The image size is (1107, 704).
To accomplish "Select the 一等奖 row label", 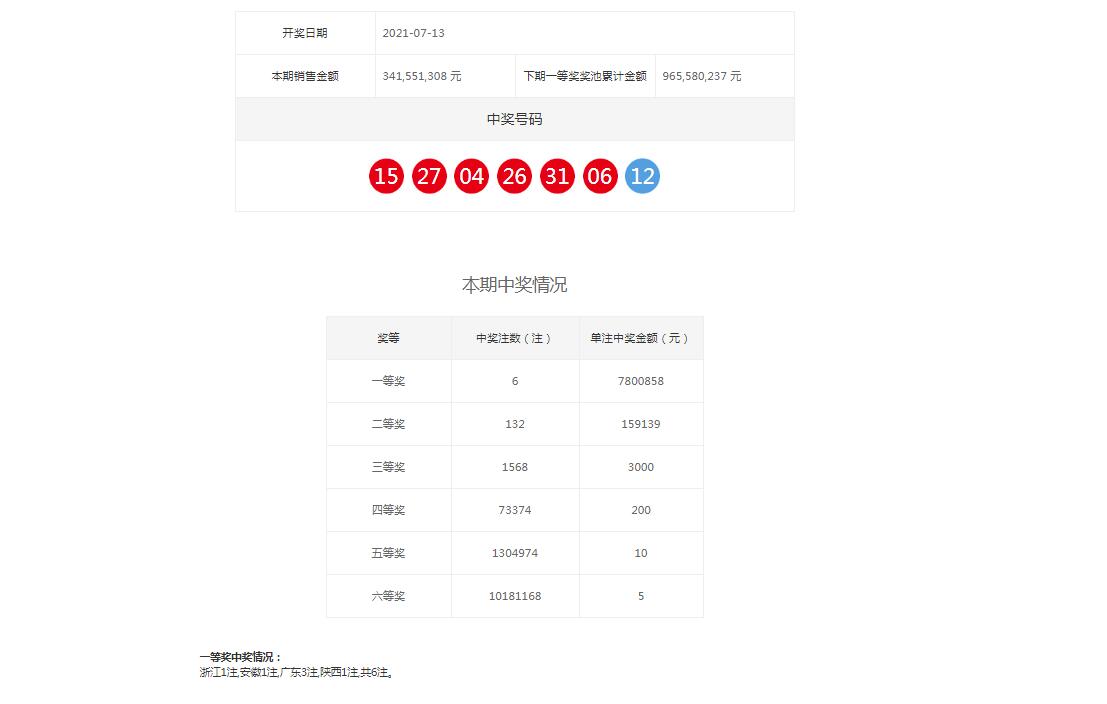I will [x=388, y=381].
